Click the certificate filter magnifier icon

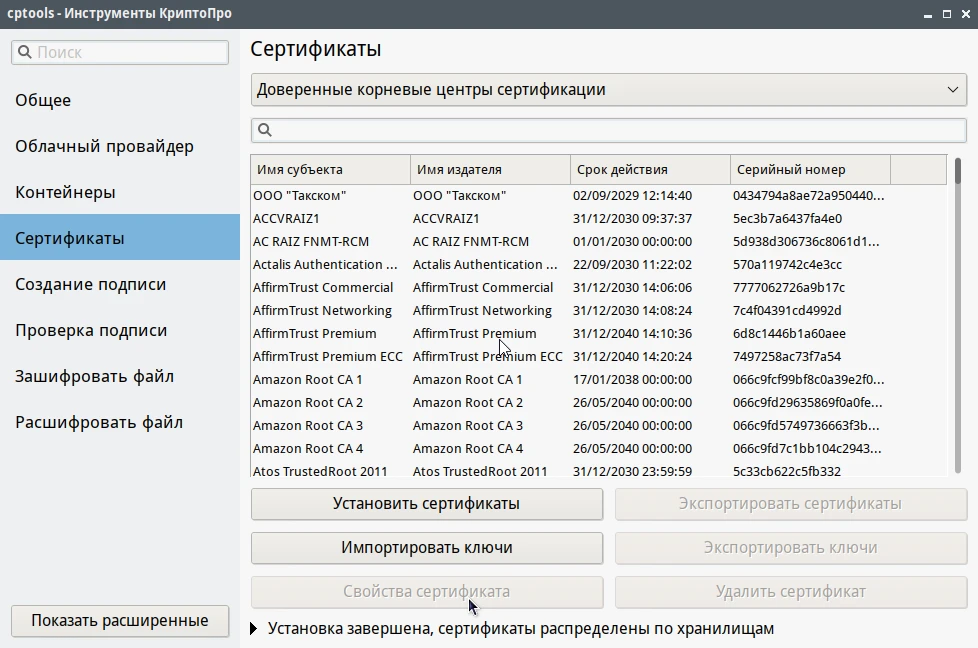264,130
